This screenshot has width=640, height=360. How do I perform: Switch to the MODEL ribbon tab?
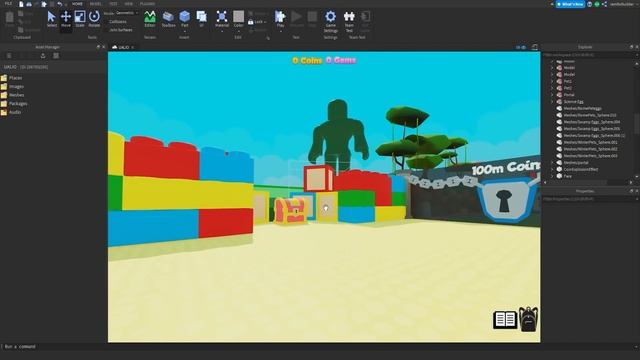pyautogui.click(x=96, y=4)
